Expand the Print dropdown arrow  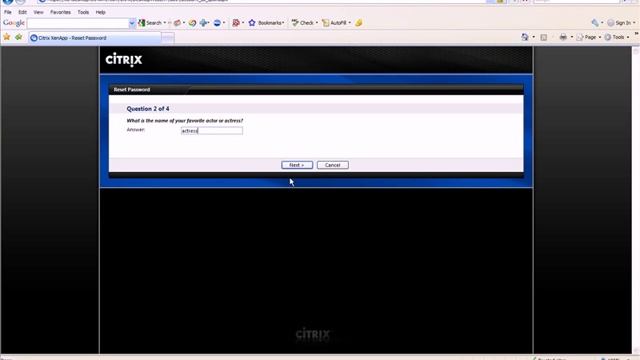pos(571,37)
